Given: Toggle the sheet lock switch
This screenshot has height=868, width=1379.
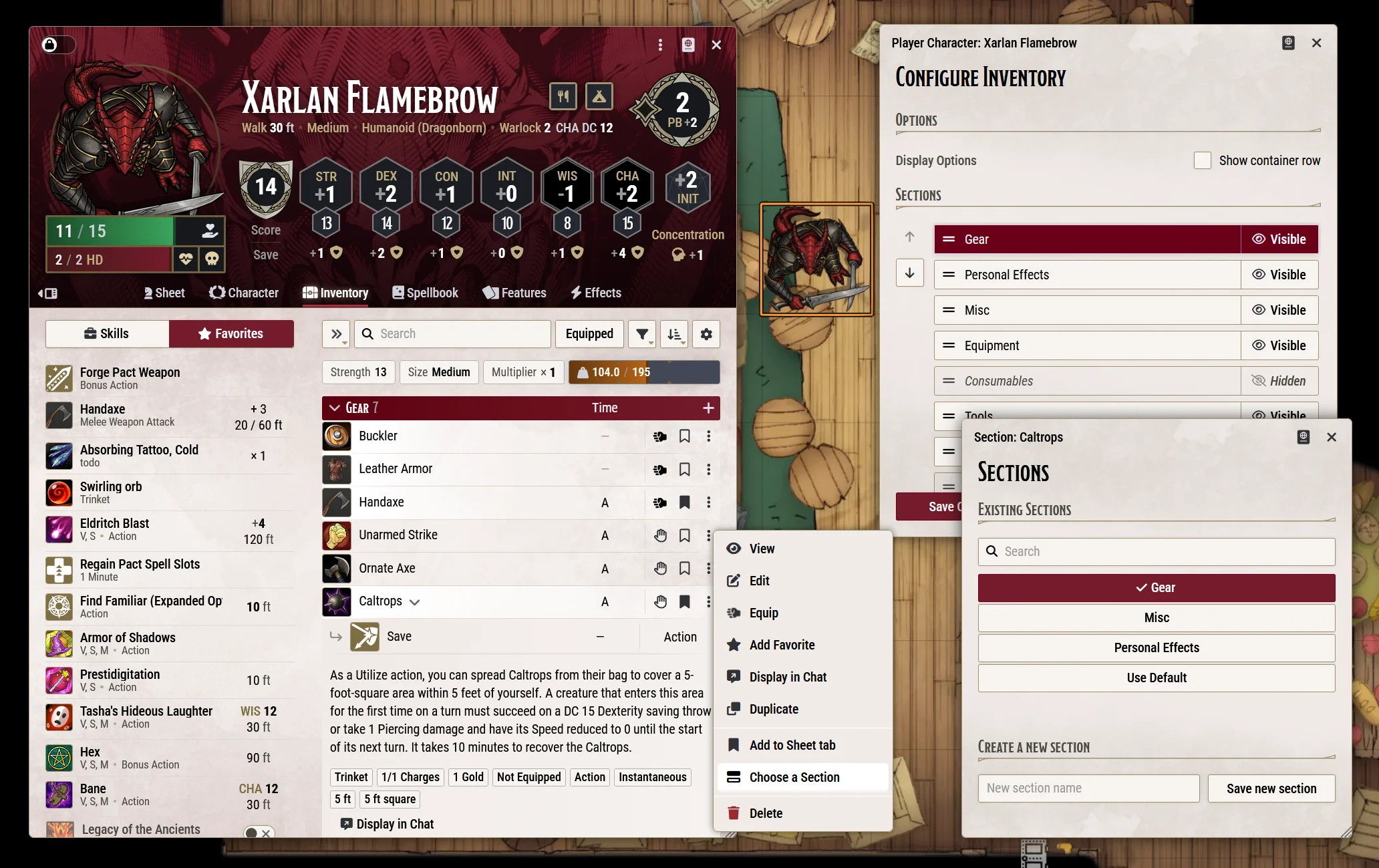Looking at the screenshot, I should tap(58, 45).
